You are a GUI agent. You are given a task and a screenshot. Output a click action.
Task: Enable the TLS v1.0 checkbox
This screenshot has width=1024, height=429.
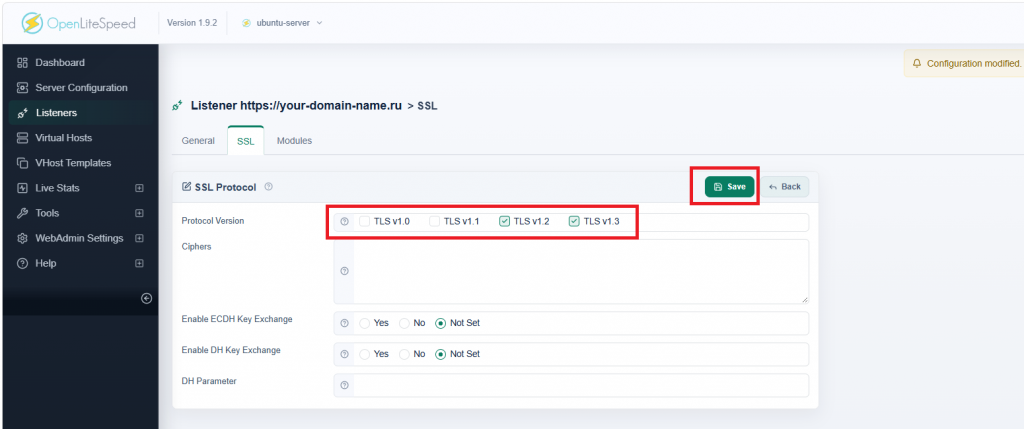[x=364, y=221]
